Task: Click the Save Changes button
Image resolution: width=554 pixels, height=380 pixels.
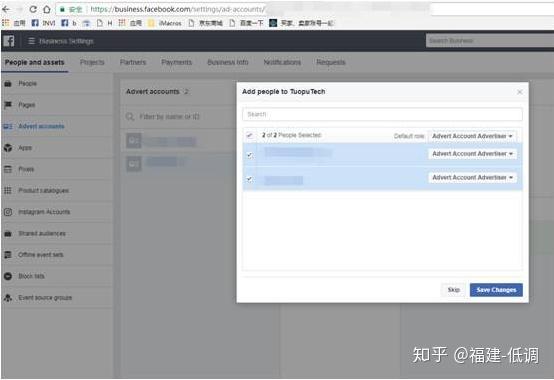Action: pyautogui.click(x=496, y=290)
